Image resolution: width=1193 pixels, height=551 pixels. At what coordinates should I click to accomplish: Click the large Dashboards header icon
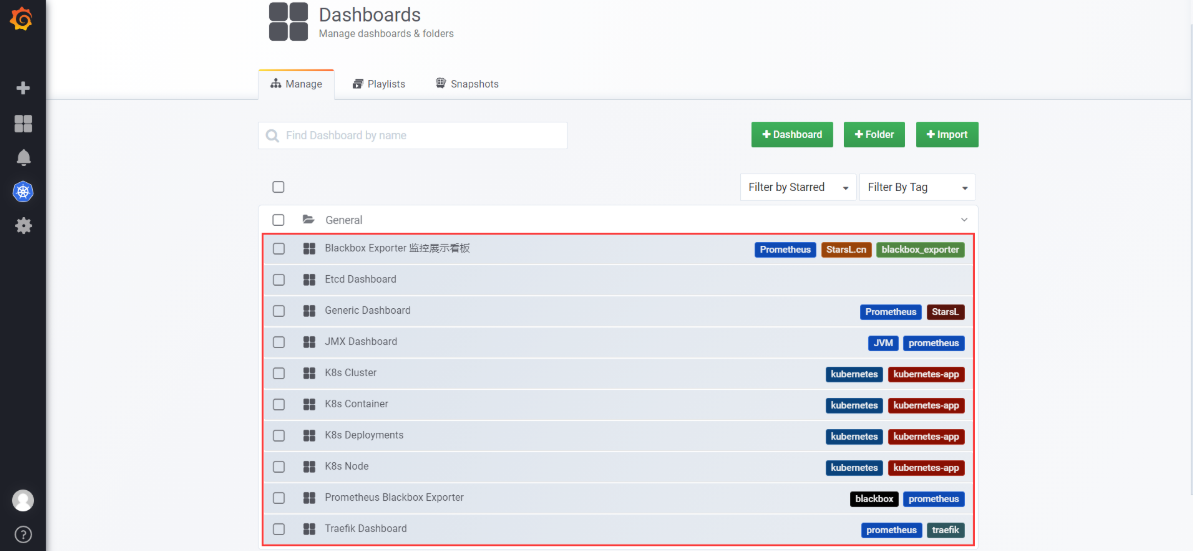[288, 21]
